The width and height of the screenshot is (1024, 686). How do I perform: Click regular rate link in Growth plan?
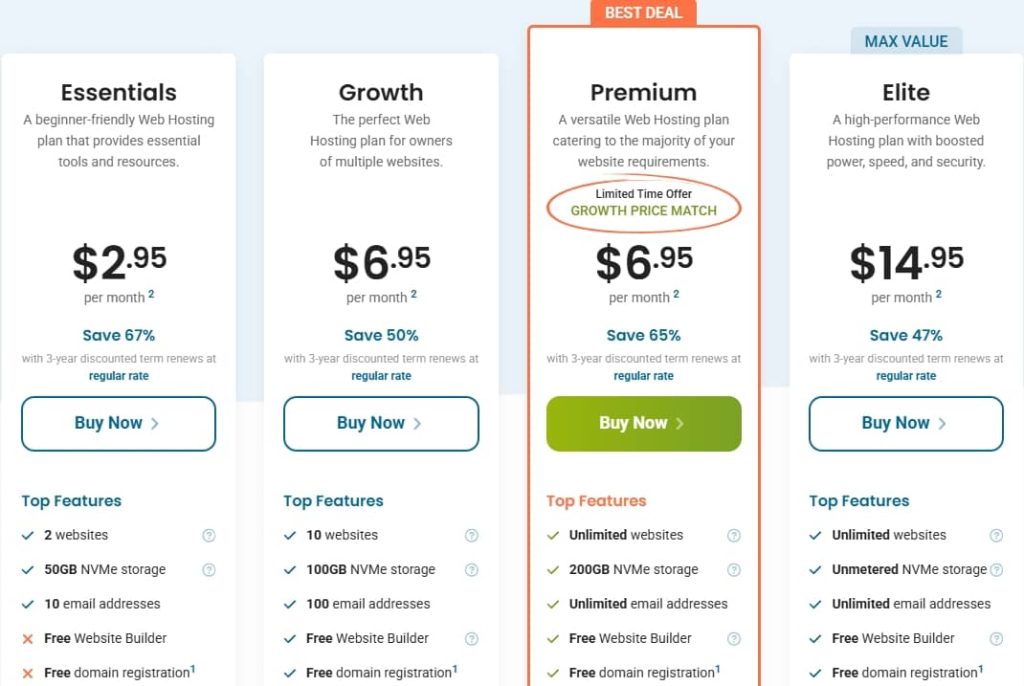381,376
